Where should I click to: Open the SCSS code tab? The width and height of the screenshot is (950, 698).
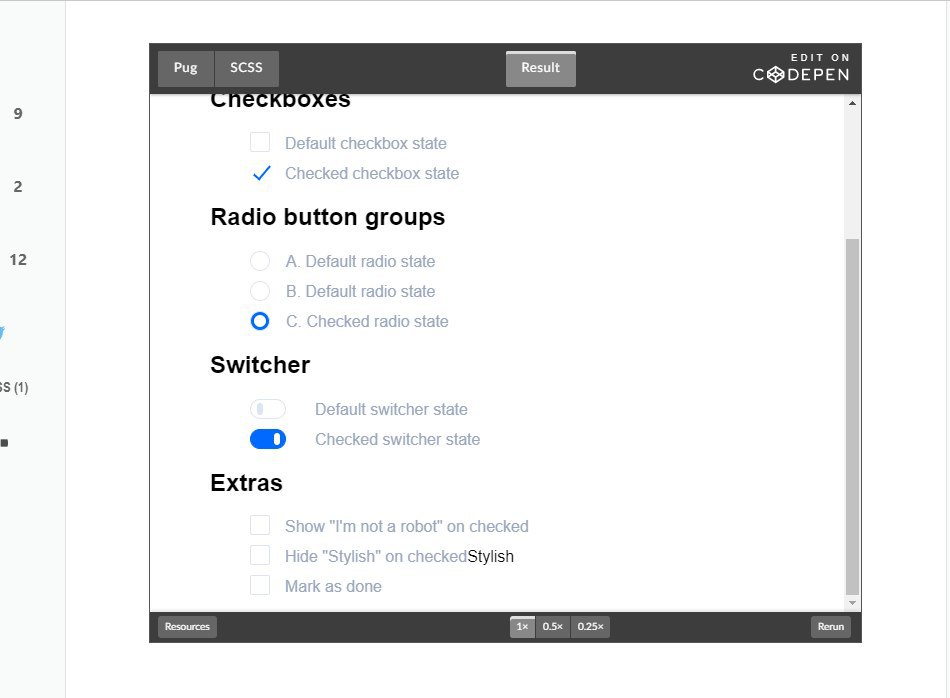click(247, 68)
